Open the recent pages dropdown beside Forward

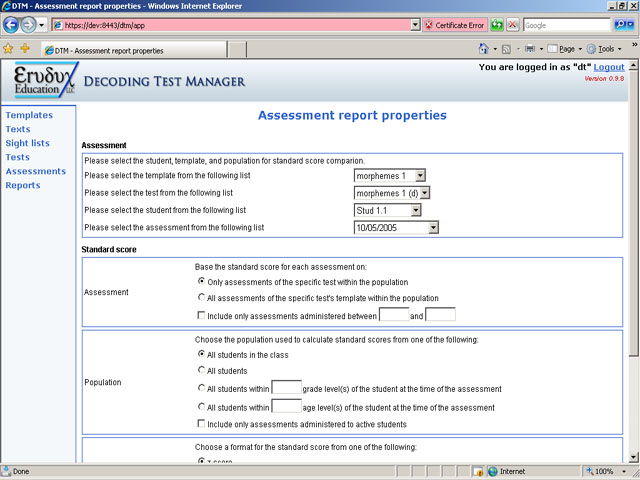(41, 25)
